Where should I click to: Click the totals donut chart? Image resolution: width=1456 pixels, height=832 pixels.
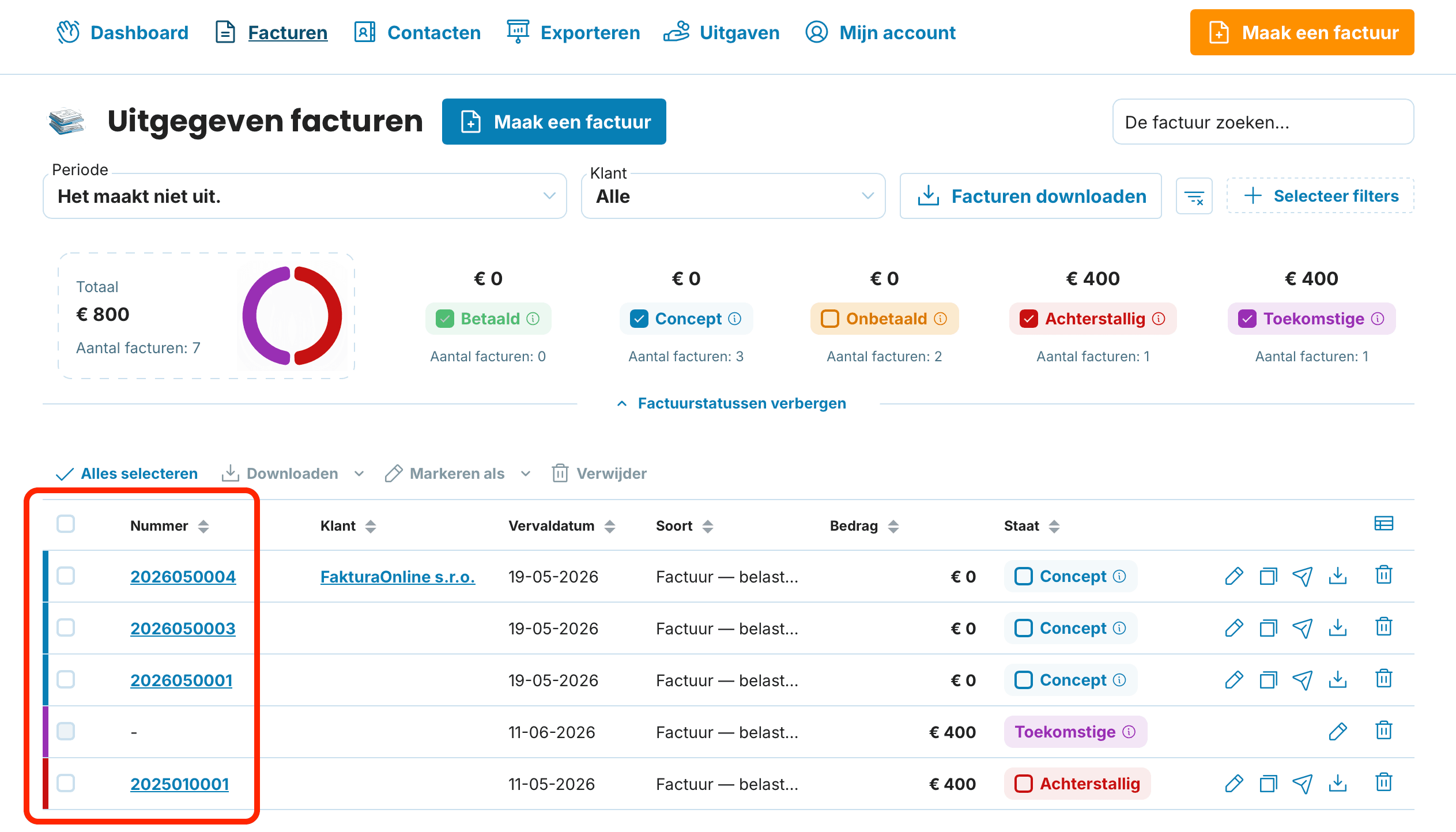(292, 316)
